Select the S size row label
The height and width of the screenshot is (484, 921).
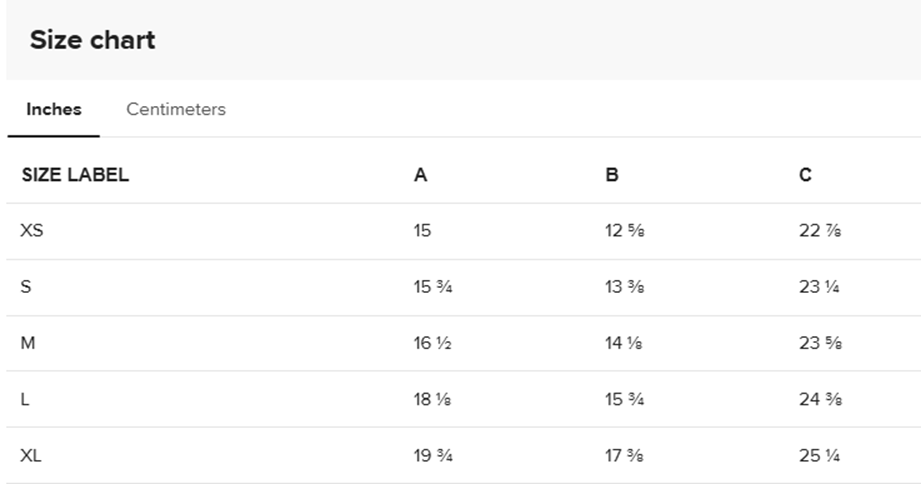(26, 287)
